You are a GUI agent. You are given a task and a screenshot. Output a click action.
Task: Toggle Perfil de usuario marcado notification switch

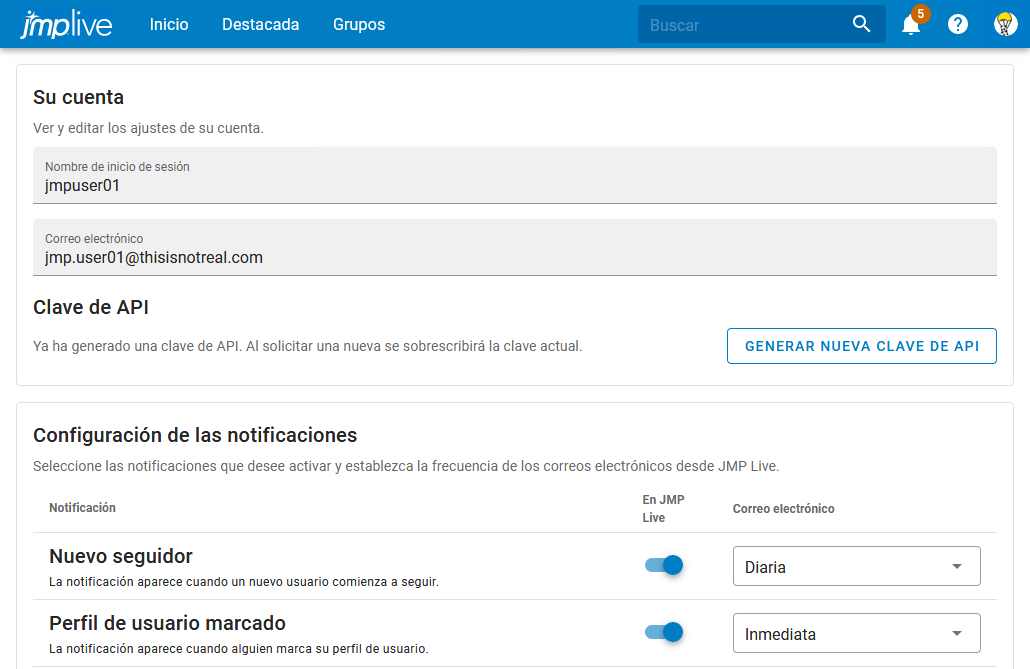tap(663, 632)
